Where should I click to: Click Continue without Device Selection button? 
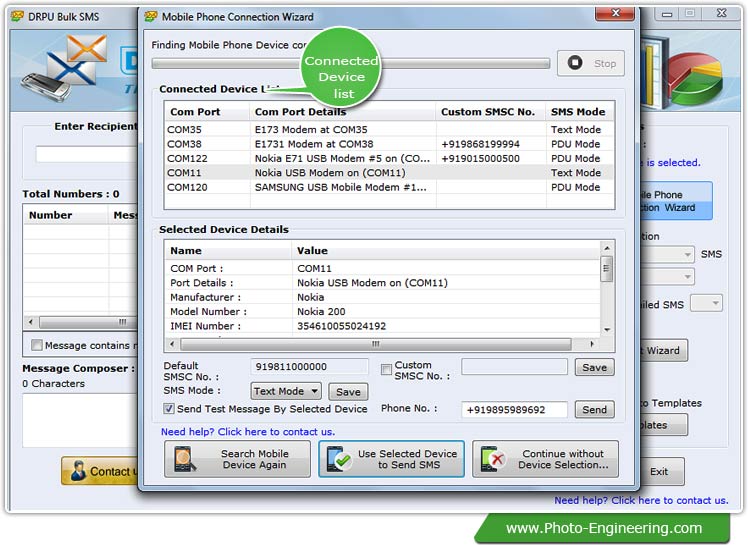point(545,459)
